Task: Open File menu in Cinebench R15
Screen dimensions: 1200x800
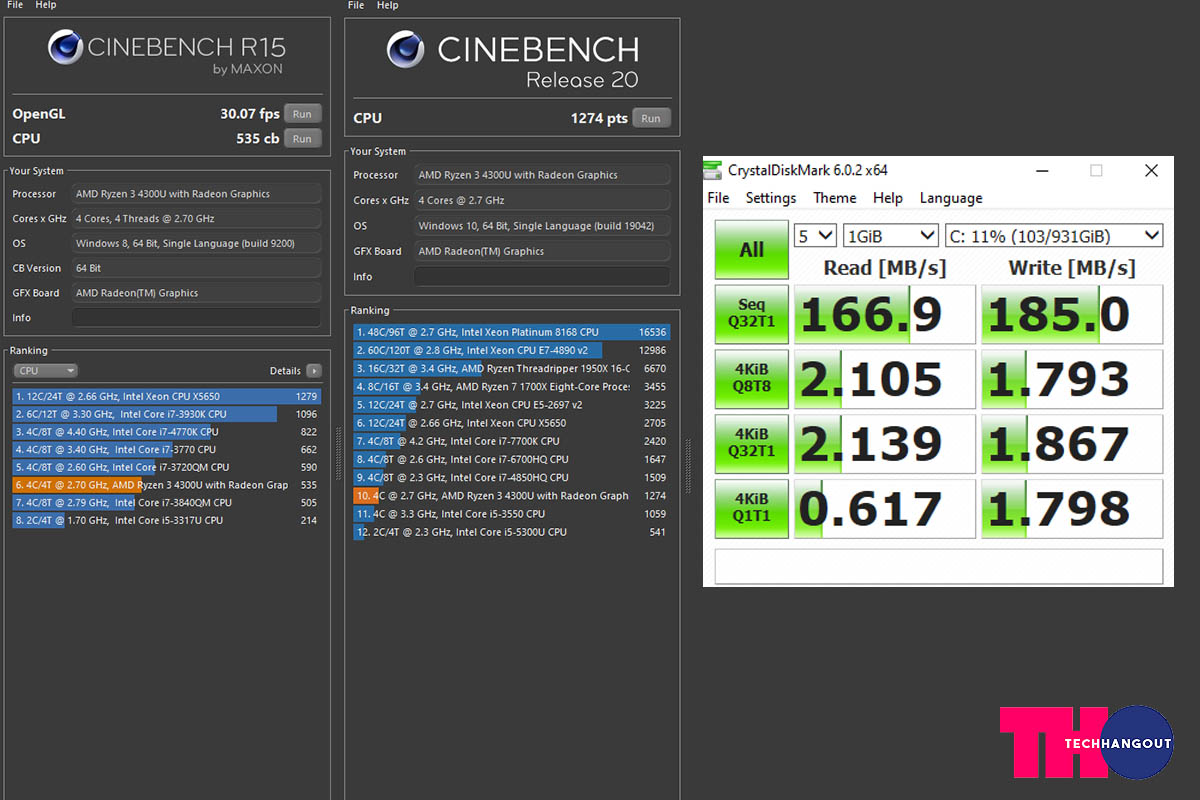Action: (15, 5)
